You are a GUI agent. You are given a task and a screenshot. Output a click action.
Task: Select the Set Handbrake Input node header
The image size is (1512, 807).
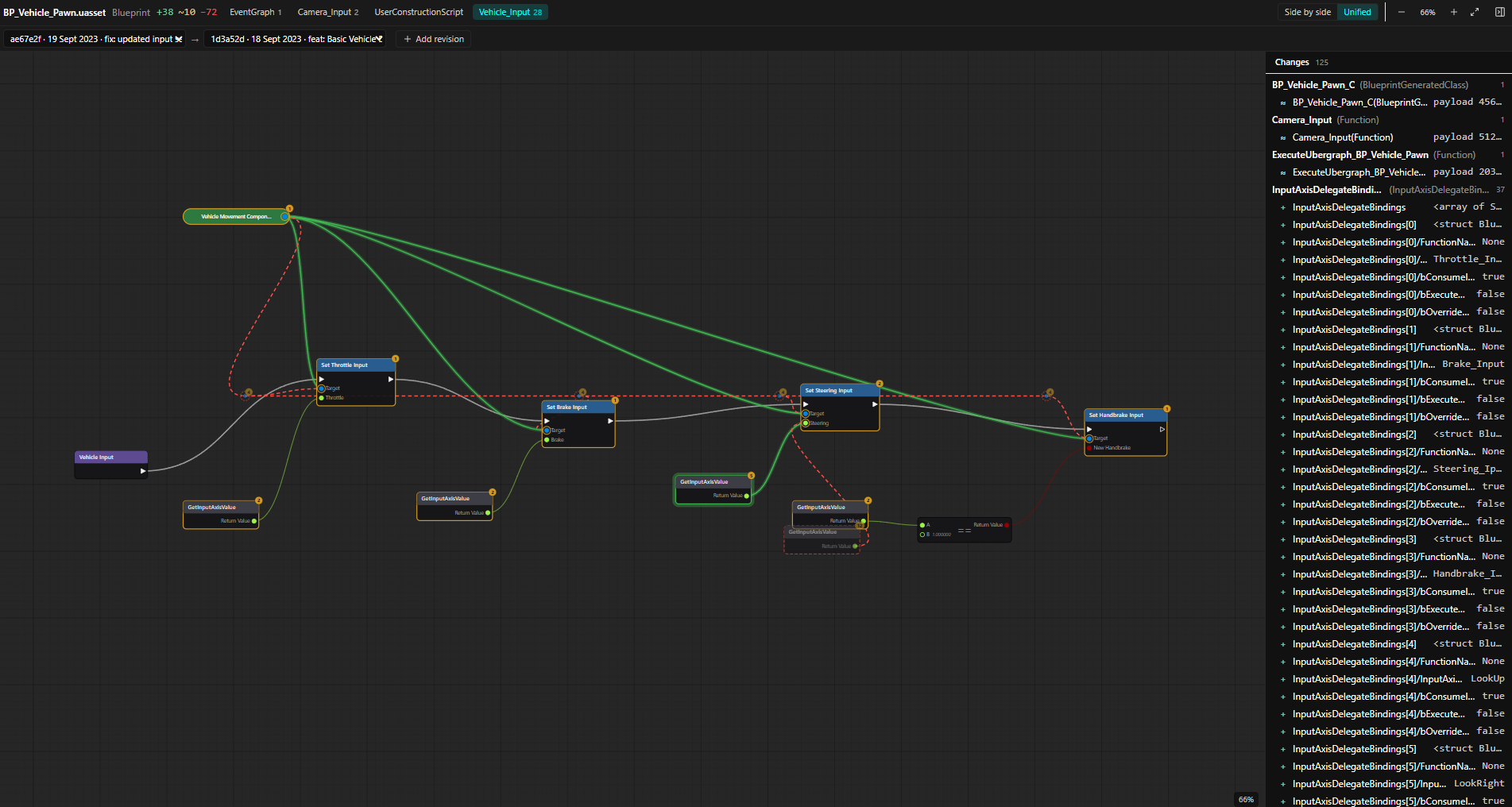click(1126, 415)
